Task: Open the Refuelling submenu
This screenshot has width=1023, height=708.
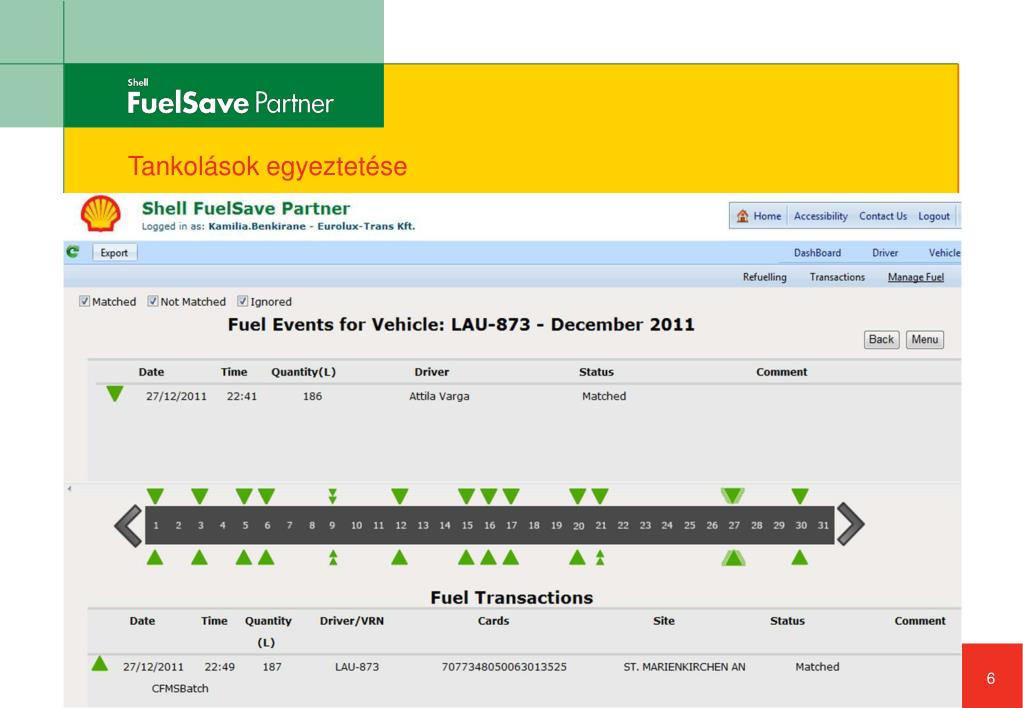Action: pos(764,277)
